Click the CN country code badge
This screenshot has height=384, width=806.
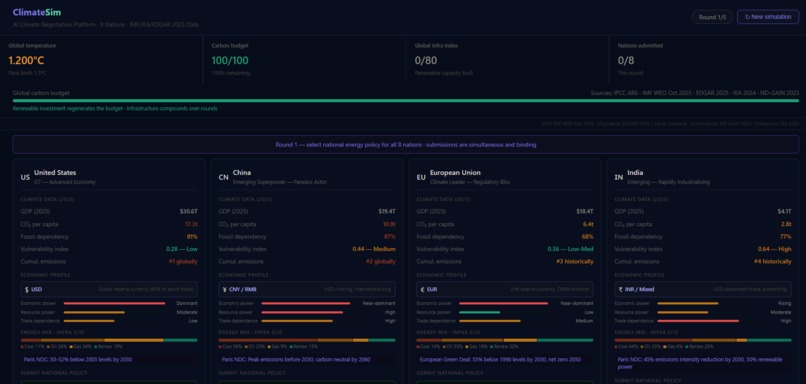click(223, 177)
